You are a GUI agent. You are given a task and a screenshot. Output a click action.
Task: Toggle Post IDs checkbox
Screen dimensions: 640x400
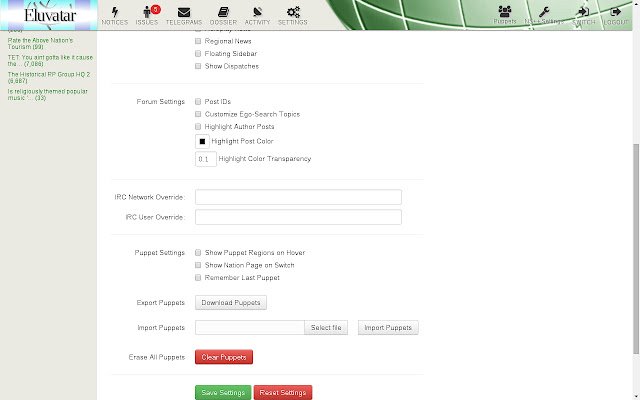tap(198, 101)
